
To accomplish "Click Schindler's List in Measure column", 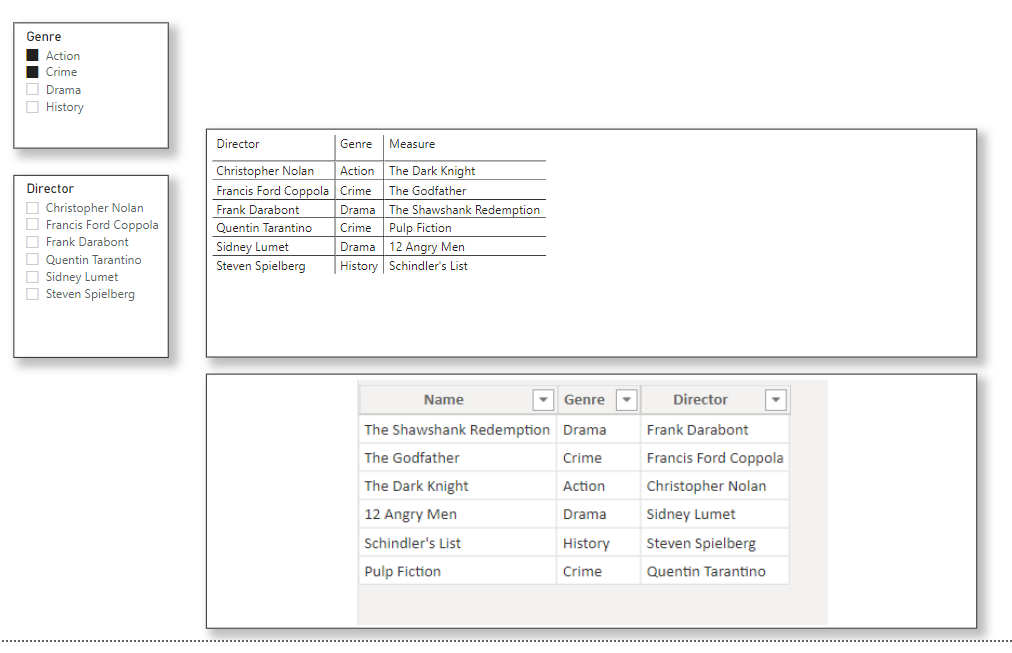I will (428, 266).
